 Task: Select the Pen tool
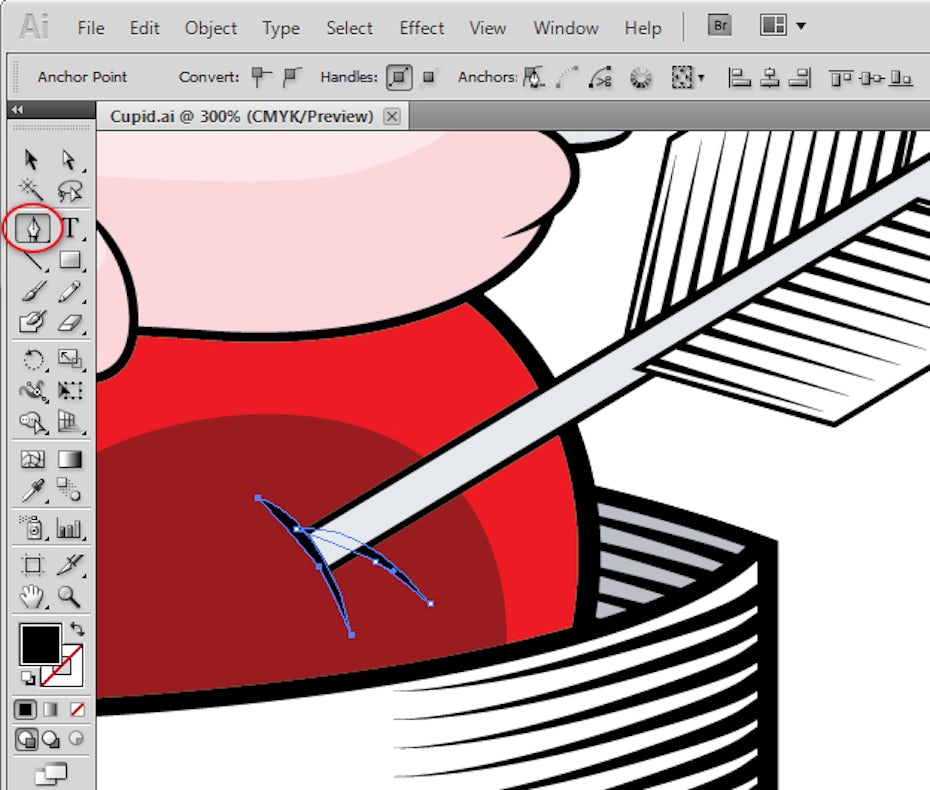(x=35, y=228)
